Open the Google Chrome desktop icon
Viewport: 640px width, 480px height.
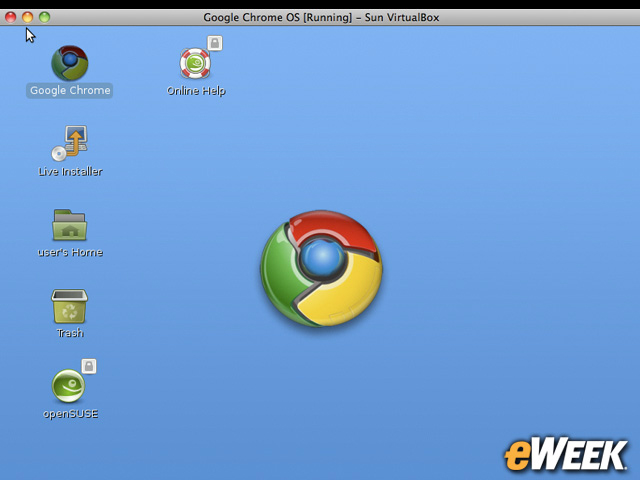(69, 63)
